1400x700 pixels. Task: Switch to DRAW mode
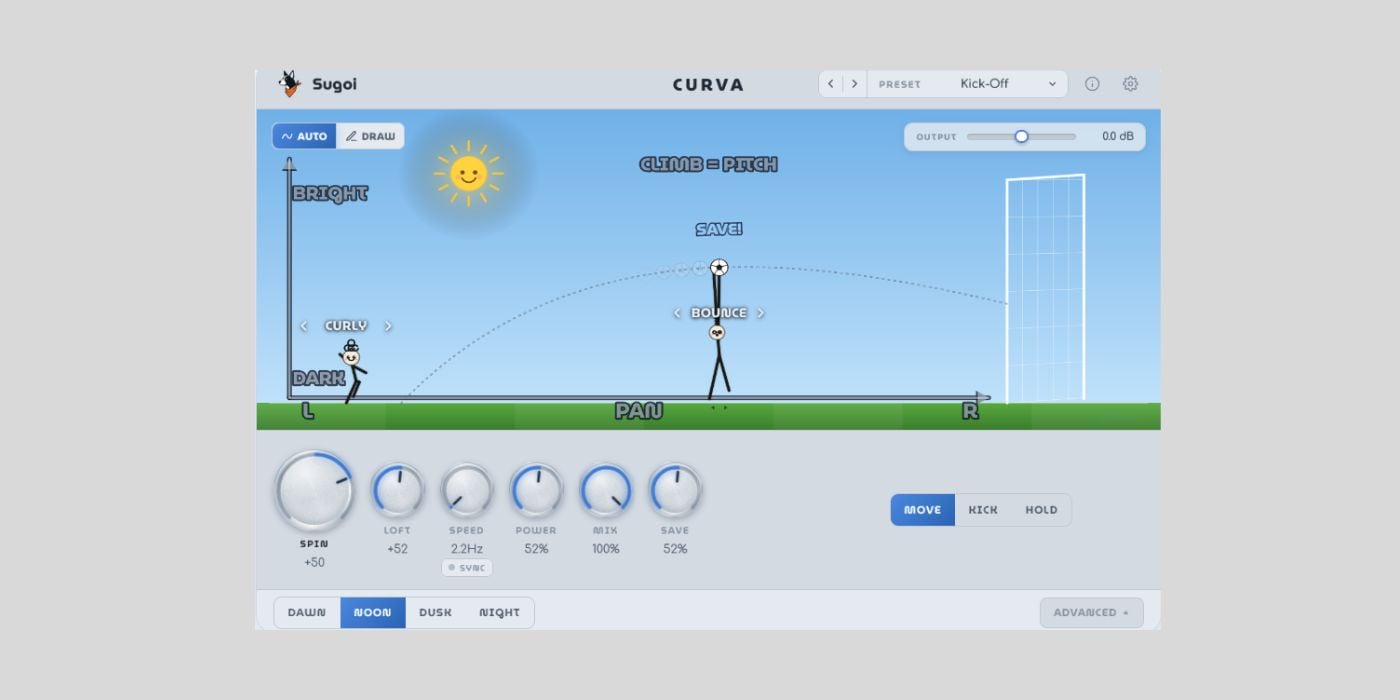click(x=370, y=136)
